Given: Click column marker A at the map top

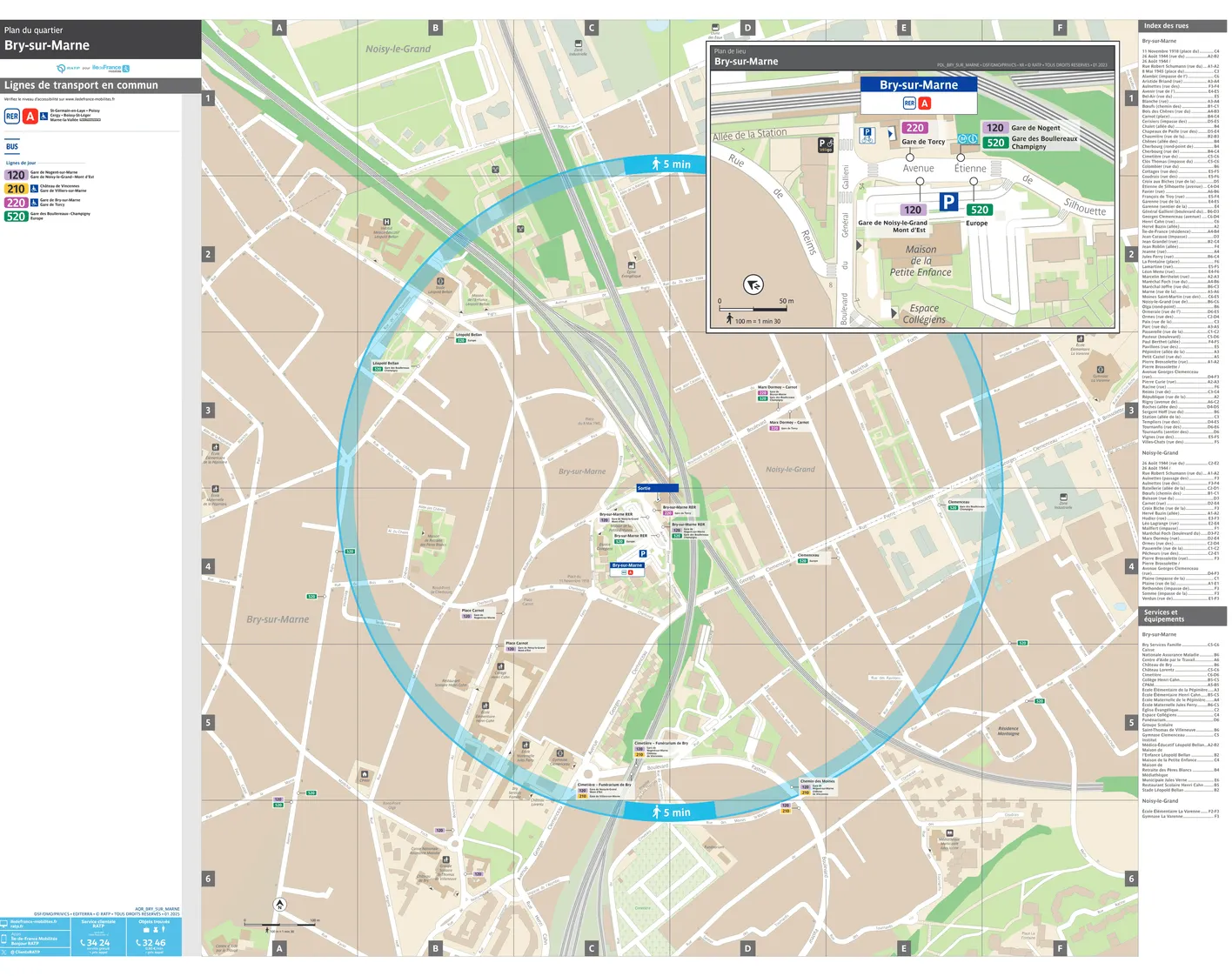Looking at the screenshot, I should 279,28.
